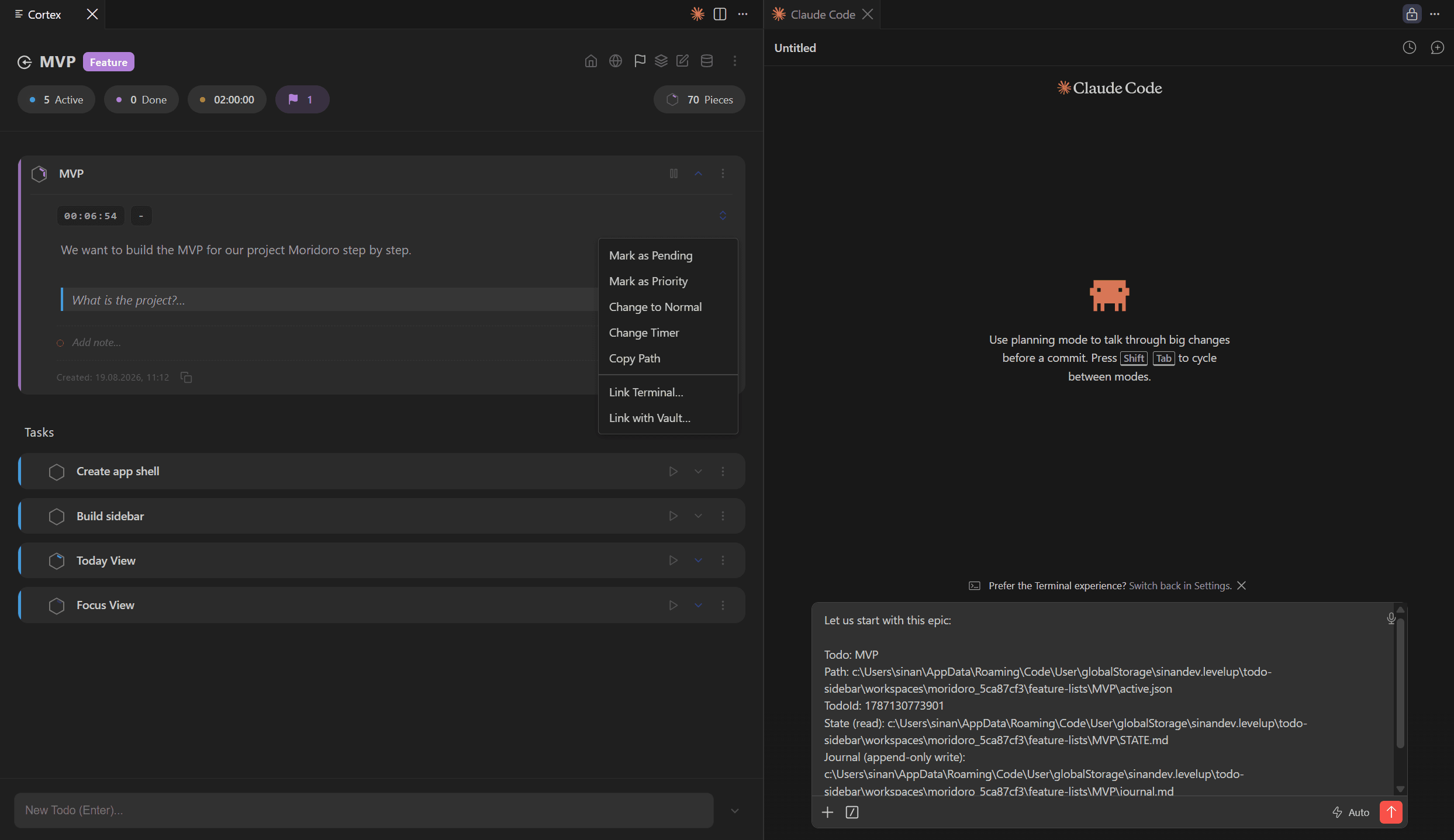Click copy icon next to Created date
This screenshot has width=1454, height=840.
pos(187,378)
